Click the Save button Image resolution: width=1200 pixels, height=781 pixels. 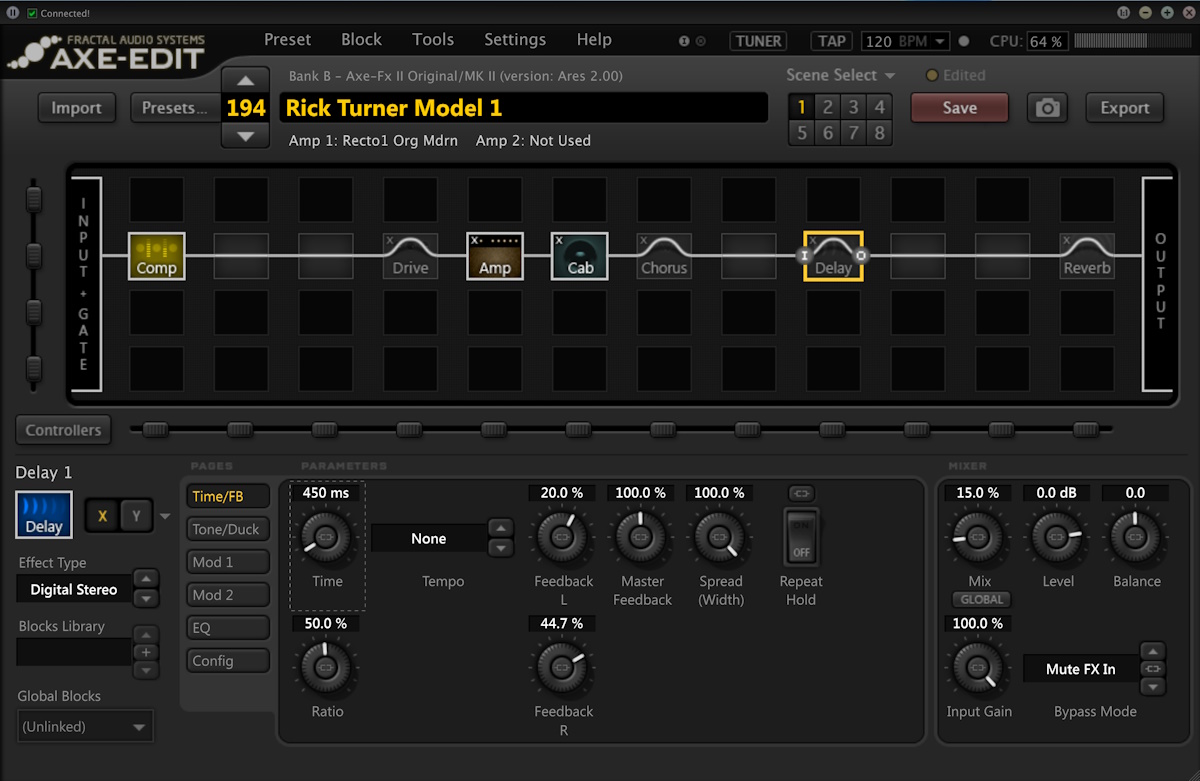[x=959, y=108]
